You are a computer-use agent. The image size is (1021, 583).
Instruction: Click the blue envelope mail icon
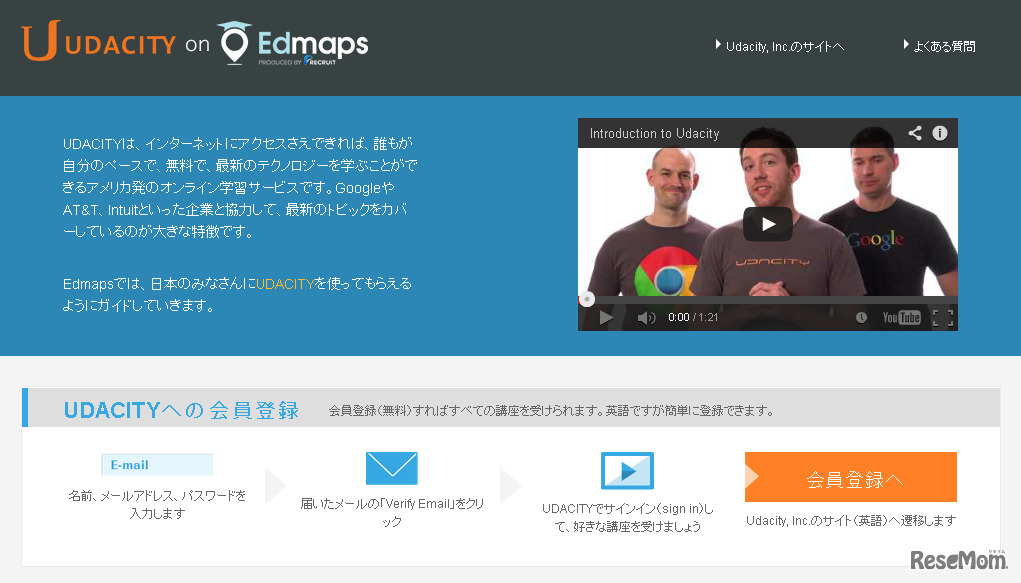(391, 468)
